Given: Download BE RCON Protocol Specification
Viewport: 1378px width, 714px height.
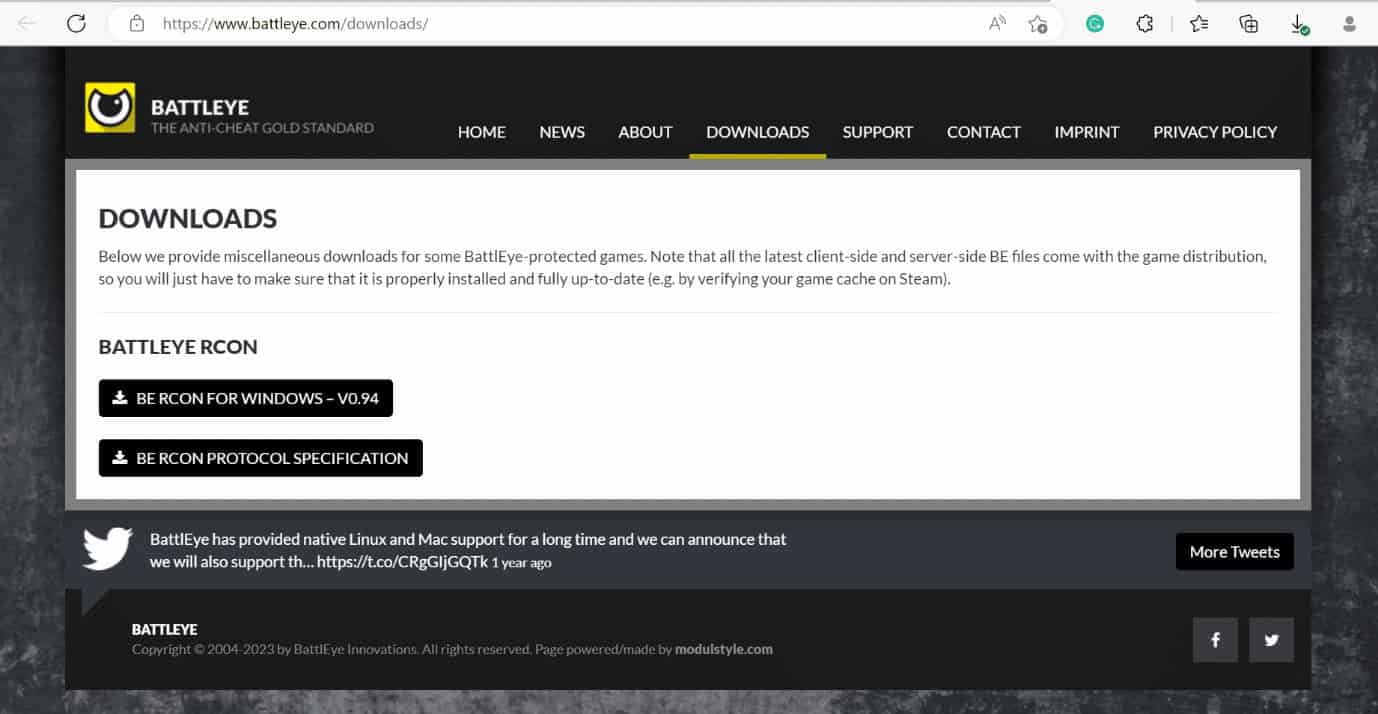Looking at the screenshot, I should pyautogui.click(x=261, y=458).
